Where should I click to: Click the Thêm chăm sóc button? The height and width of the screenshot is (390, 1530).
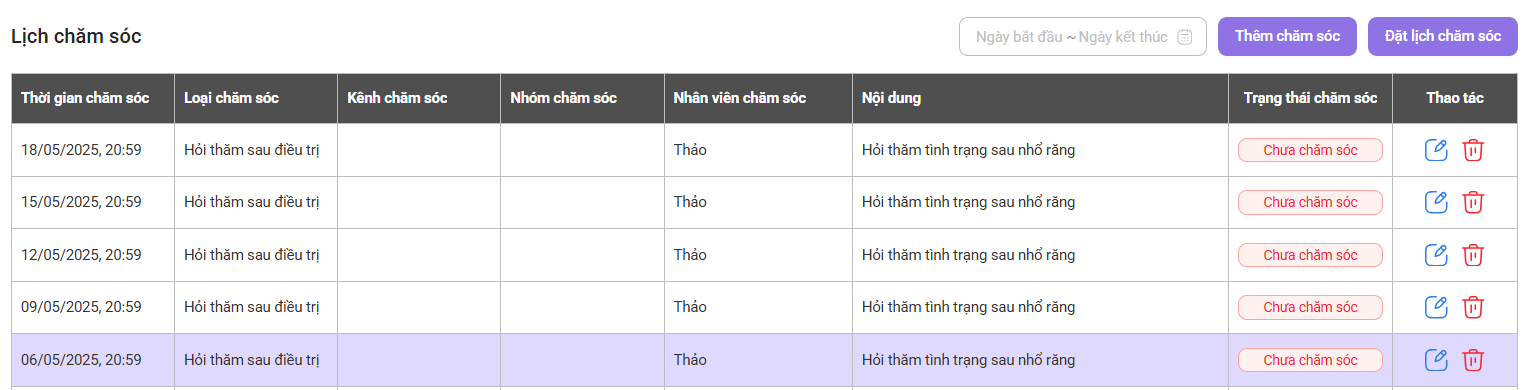point(1287,36)
